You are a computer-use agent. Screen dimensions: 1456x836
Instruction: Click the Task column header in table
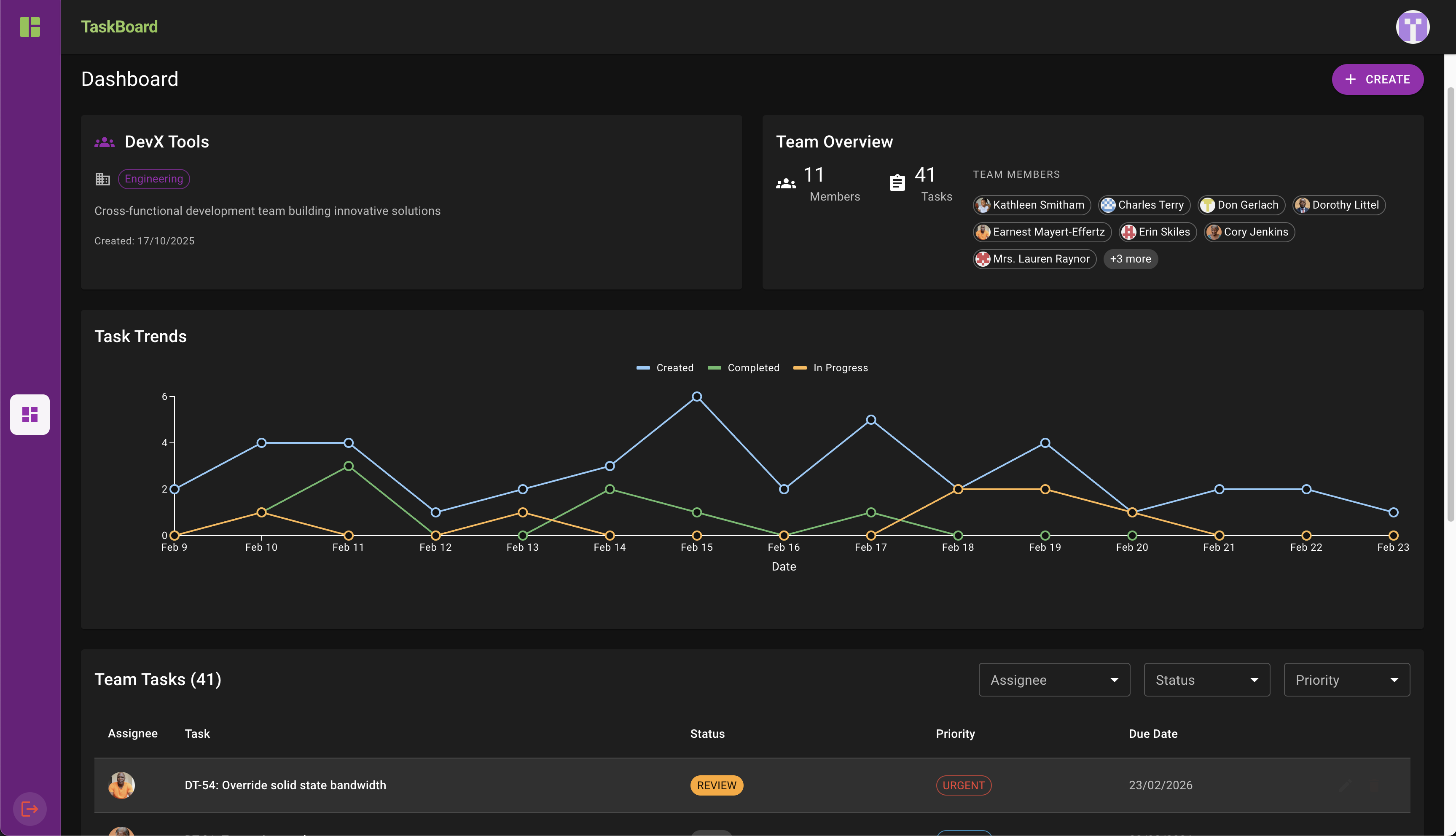197,734
